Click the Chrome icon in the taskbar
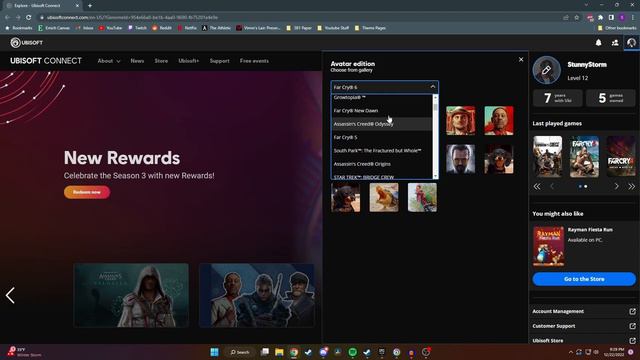 tap(294, 352)
